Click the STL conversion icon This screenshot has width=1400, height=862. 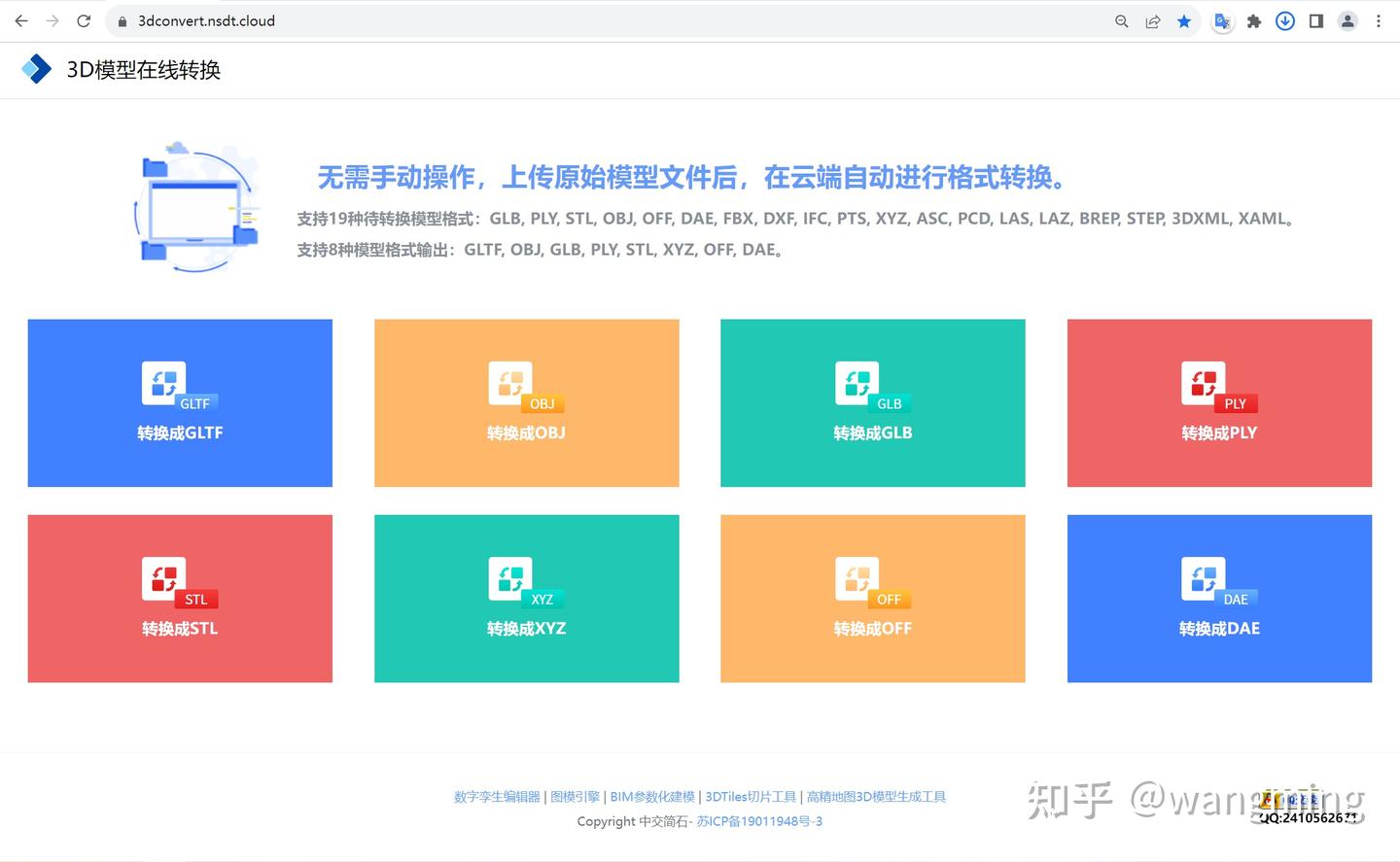[x=164, y=577]
